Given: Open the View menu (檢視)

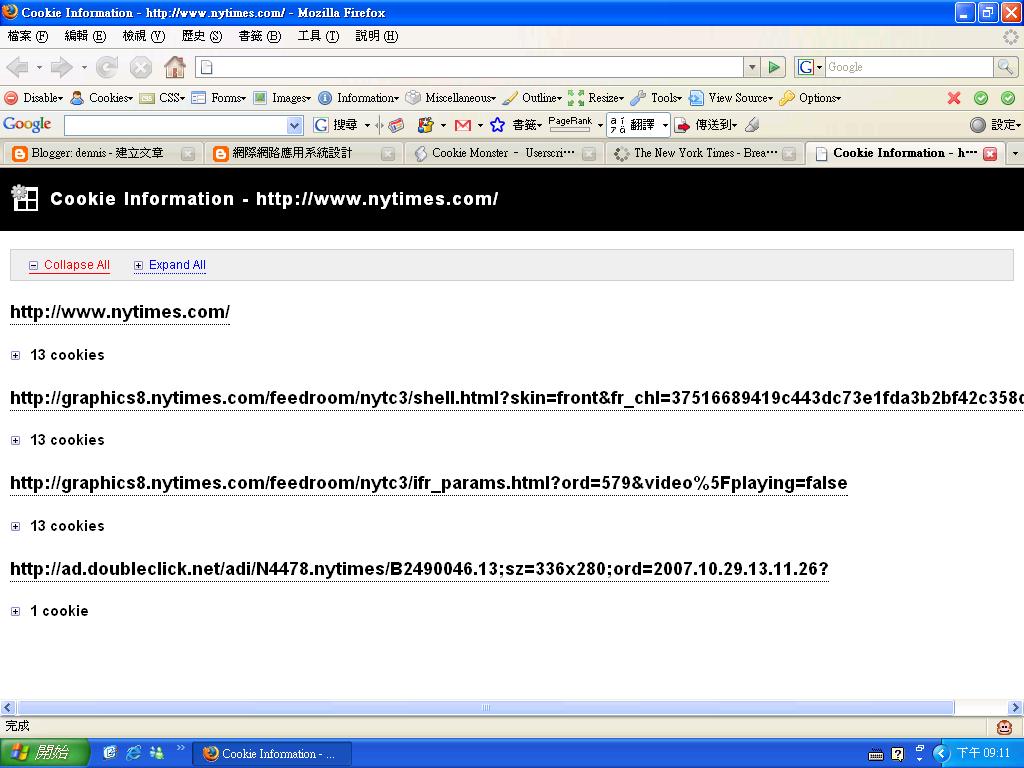Looking at the screenshot, I should point(143,37).
